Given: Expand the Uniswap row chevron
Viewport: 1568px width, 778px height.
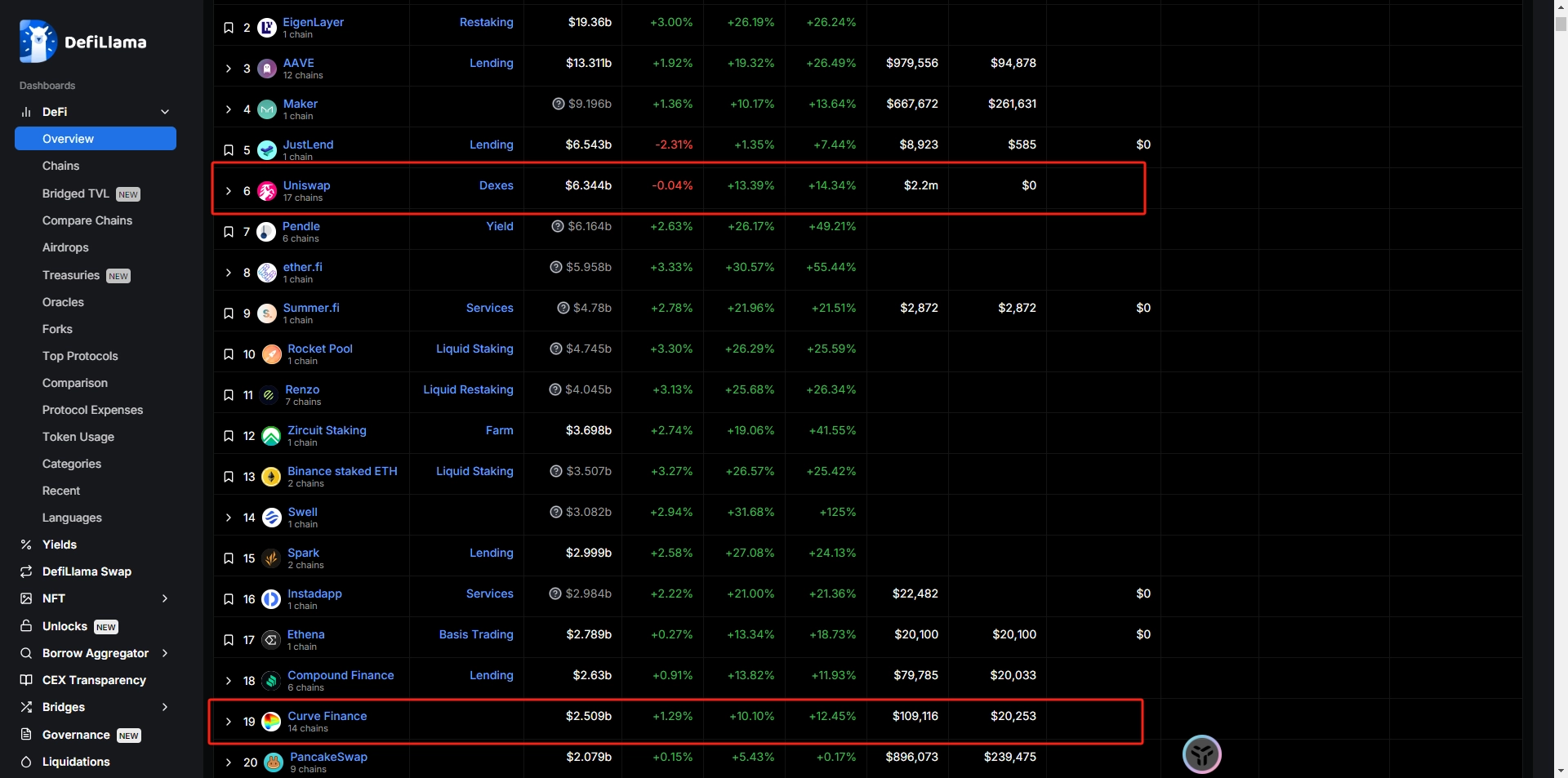Looking at the screenshot, I should pyautogui.click(x=229, y=191).
